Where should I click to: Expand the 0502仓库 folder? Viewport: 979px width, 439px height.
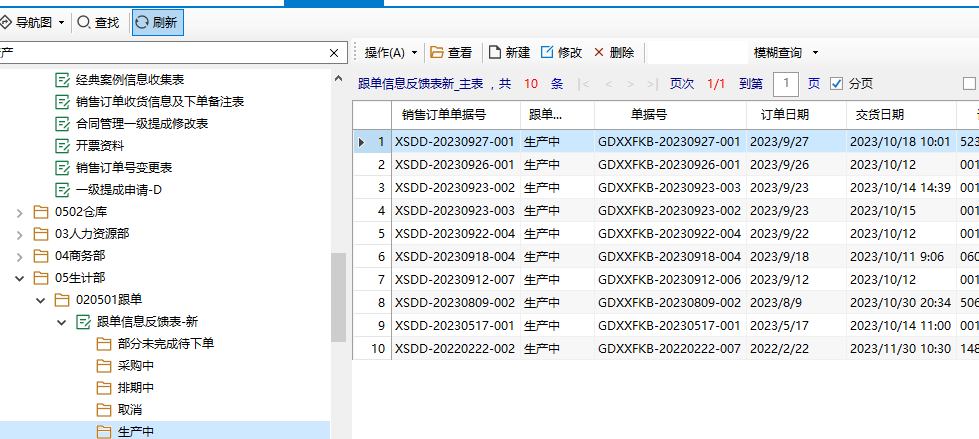pos(19,211)
